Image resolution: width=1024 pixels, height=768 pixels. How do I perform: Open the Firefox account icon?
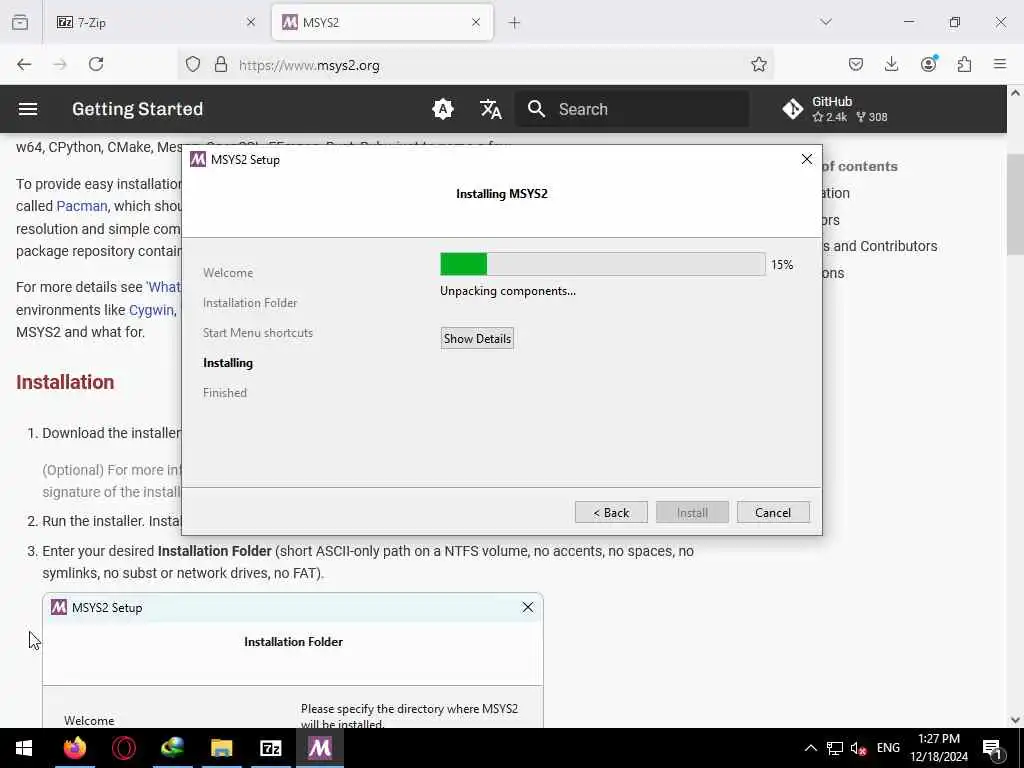(x=929, y=63)
